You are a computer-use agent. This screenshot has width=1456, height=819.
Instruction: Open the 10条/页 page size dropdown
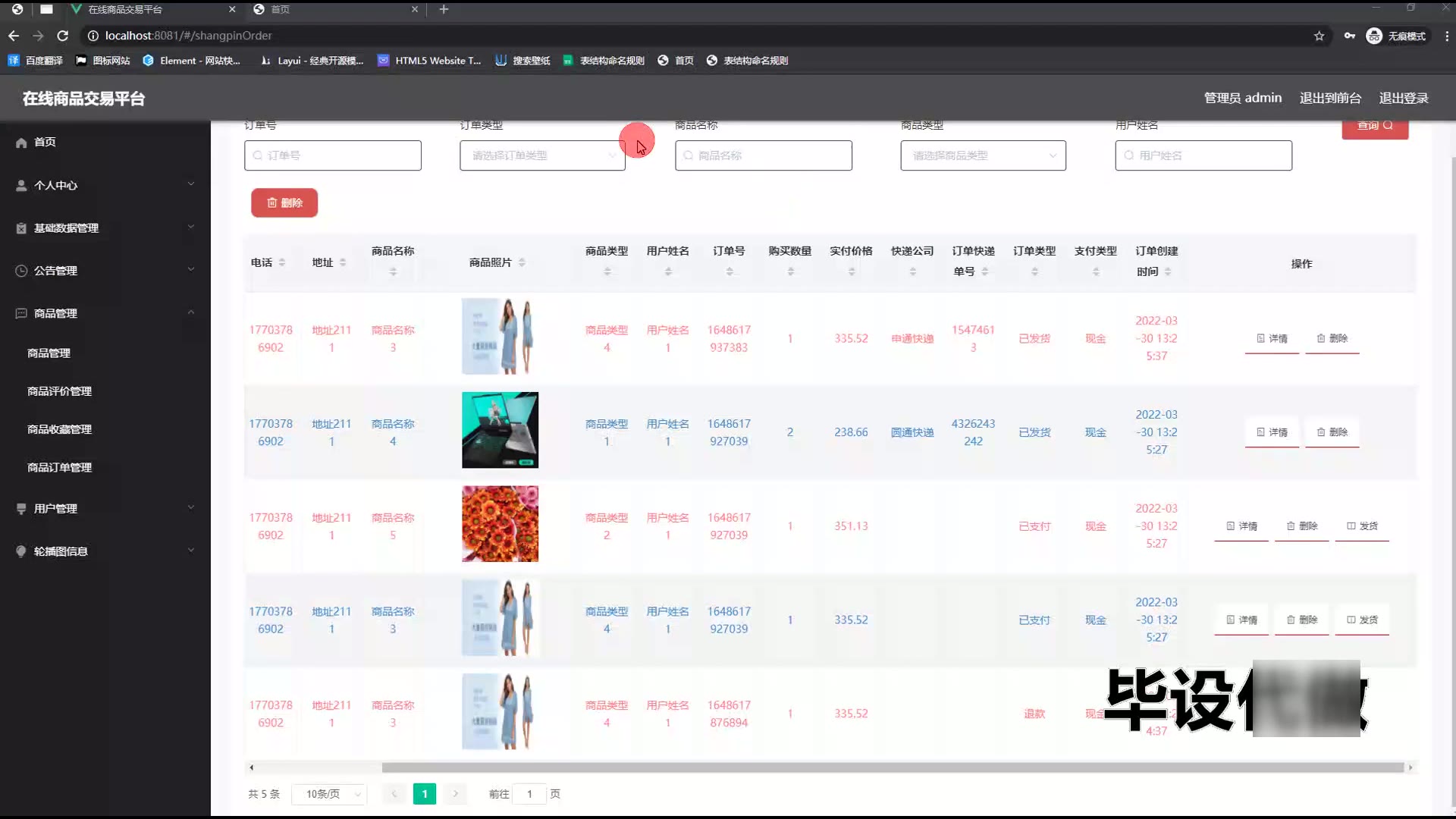[331, 794]
